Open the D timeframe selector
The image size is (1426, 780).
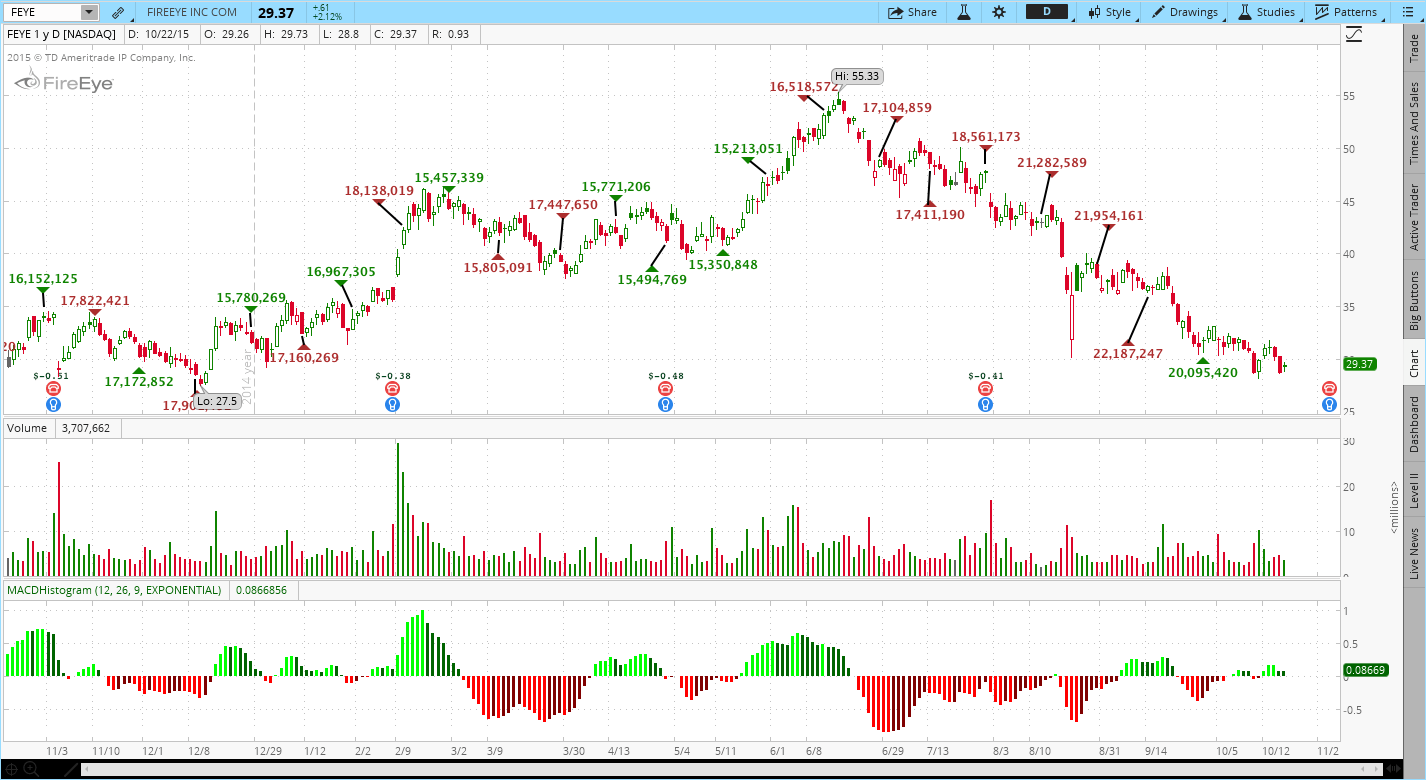coord(1046,12)
